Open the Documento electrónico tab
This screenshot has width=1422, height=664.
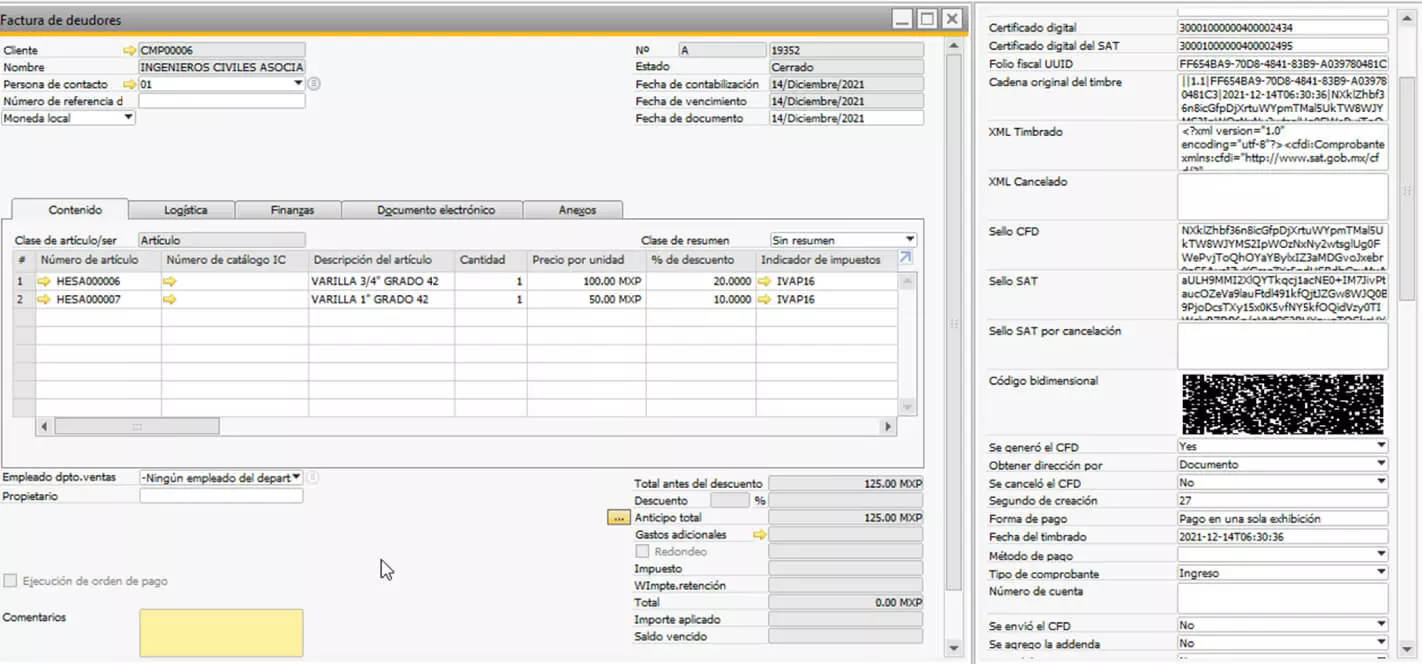435,210
